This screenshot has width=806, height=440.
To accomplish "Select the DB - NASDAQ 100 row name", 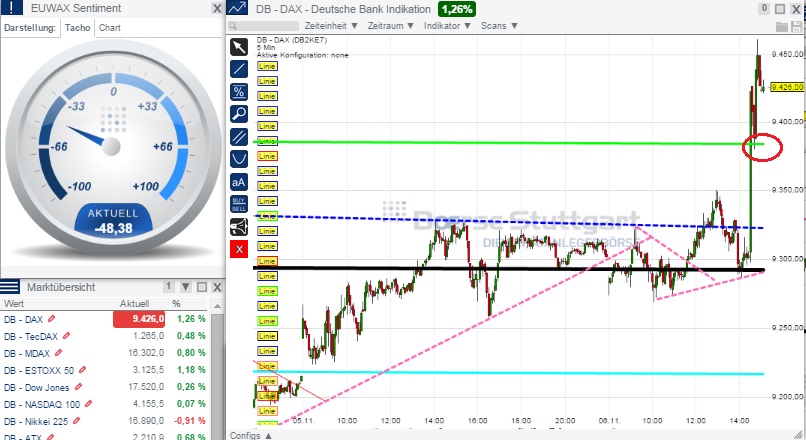I will pyautogui.click(x=42, y=404).
